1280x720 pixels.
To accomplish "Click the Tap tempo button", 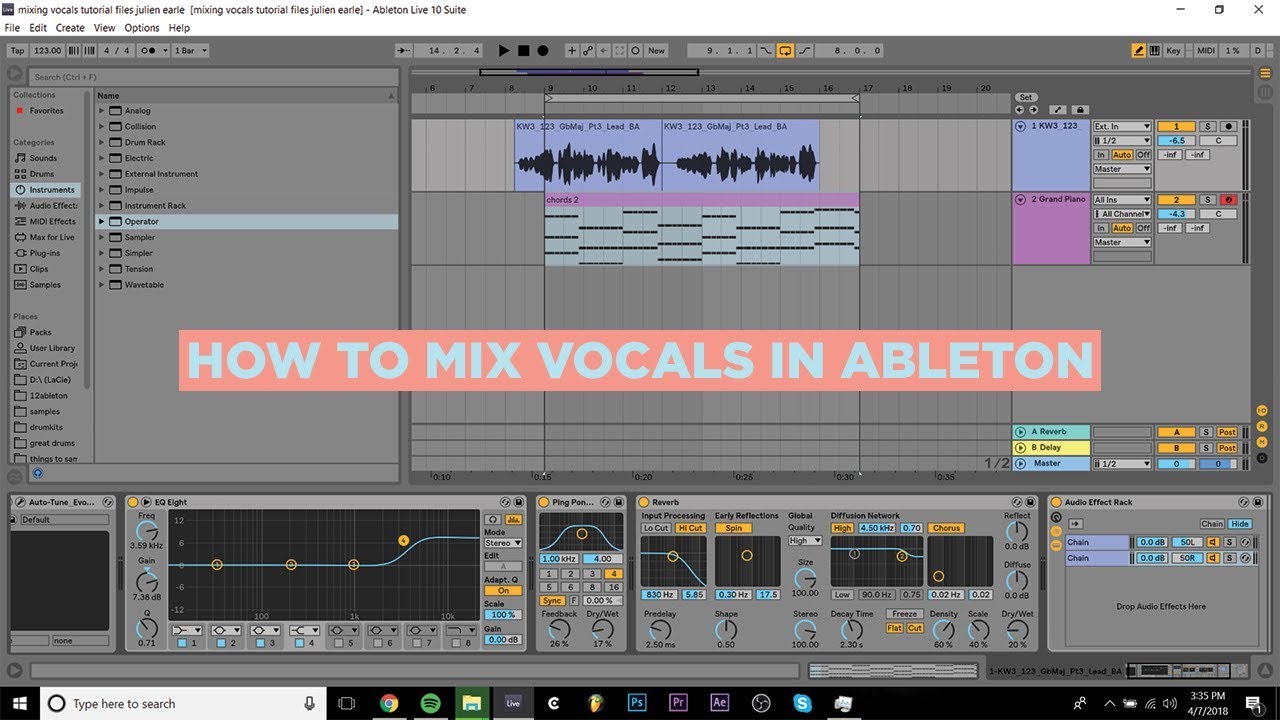I will pyautogui.click(x=17, y=50).
